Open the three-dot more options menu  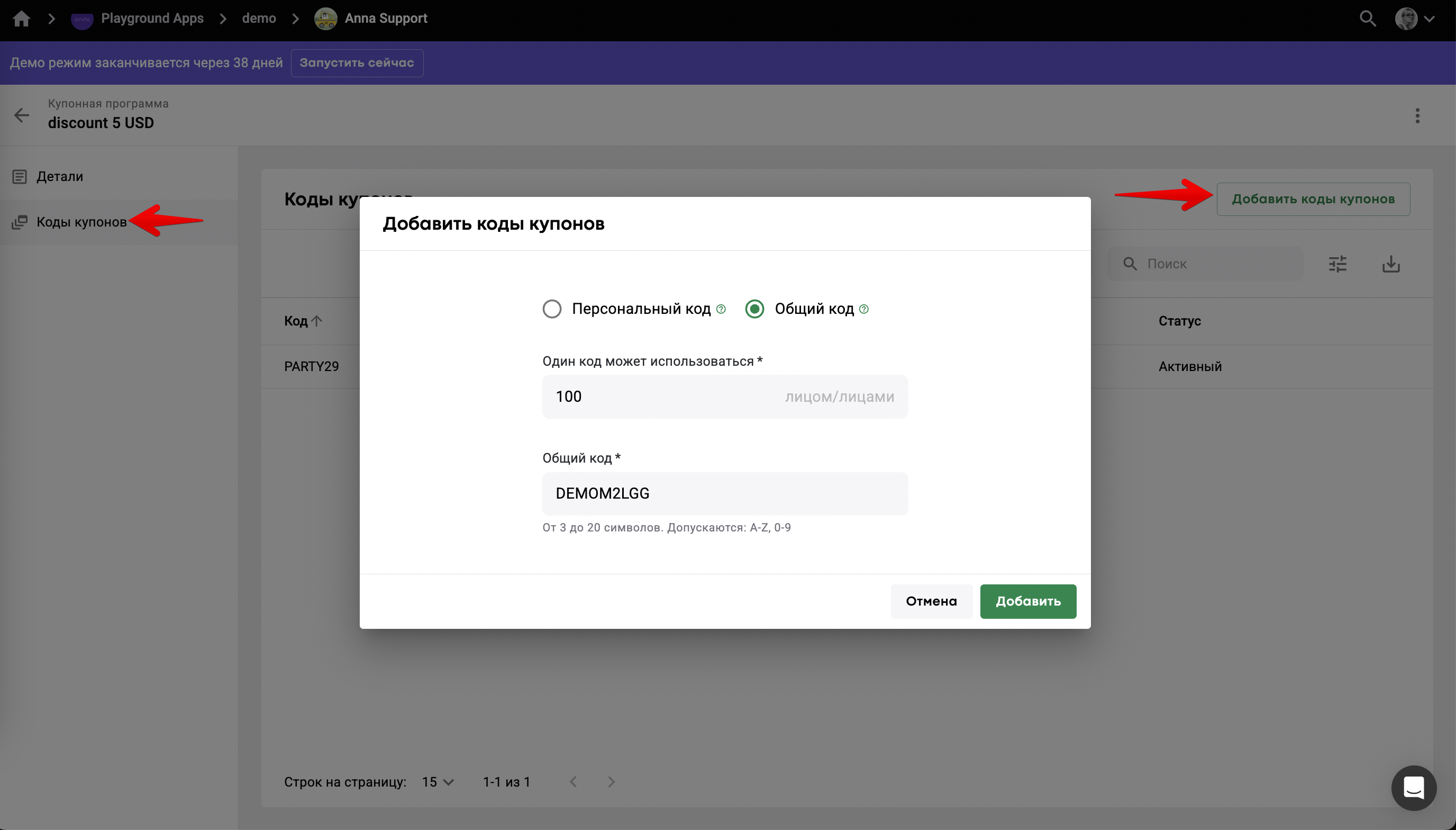point(1417,116)
